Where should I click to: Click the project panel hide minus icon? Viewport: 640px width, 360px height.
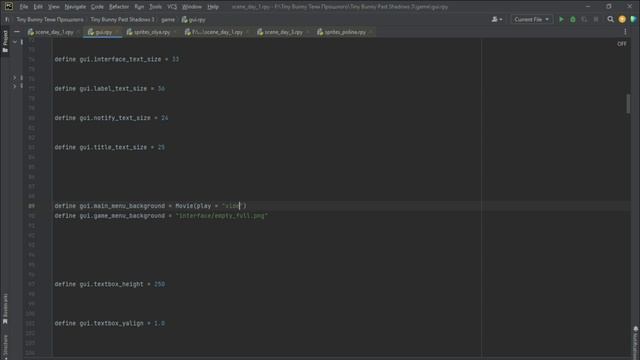[17, 32]
